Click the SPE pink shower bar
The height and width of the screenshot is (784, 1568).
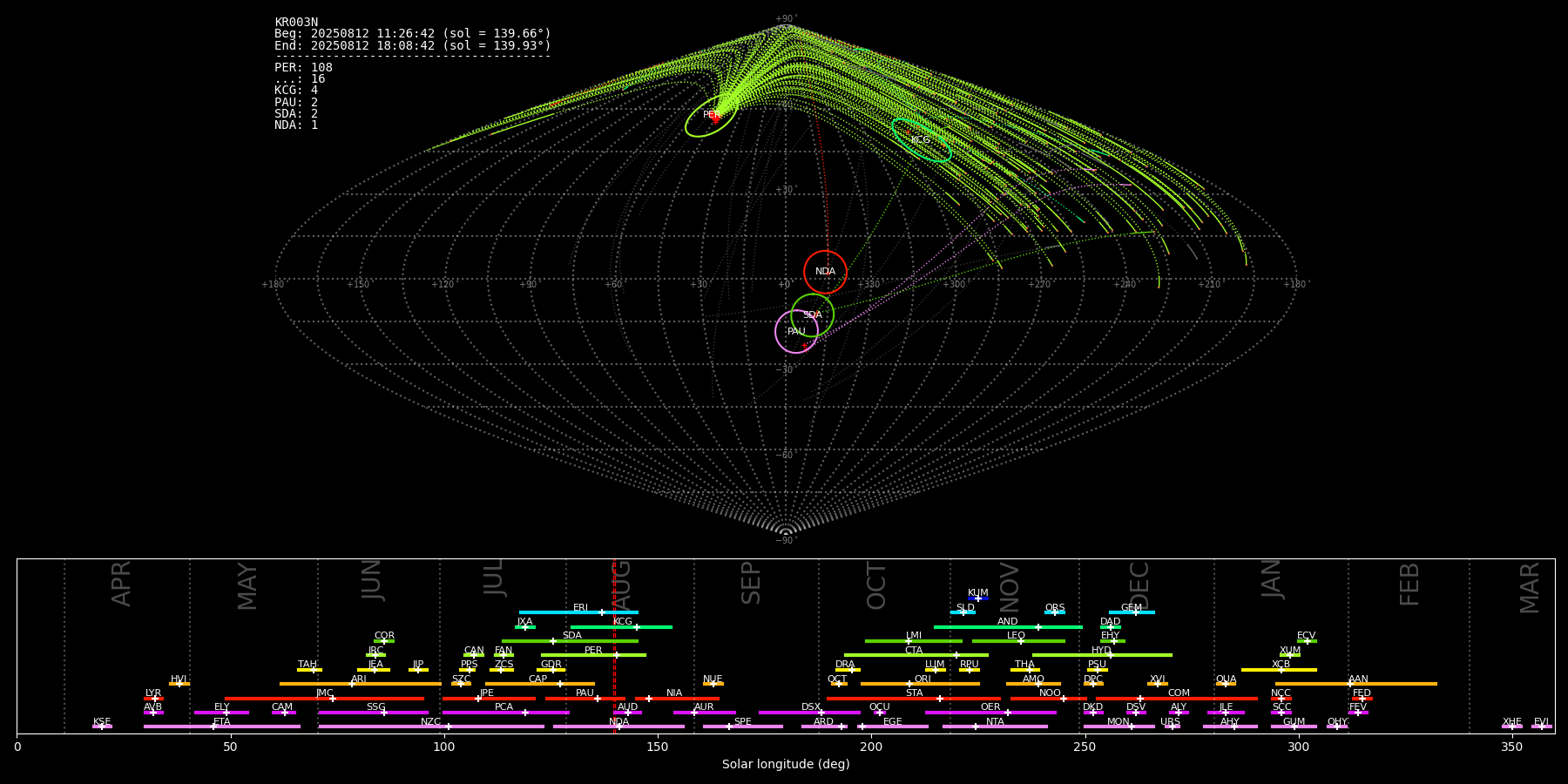pos(742,727)
